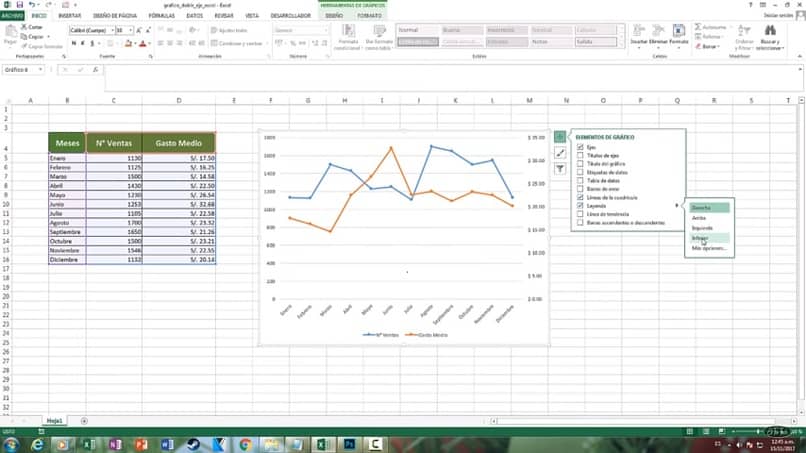Open the chart styles paintbrush button
This screenshot has height=453, width=806.
pyautogui.click(x=560, y=153)
